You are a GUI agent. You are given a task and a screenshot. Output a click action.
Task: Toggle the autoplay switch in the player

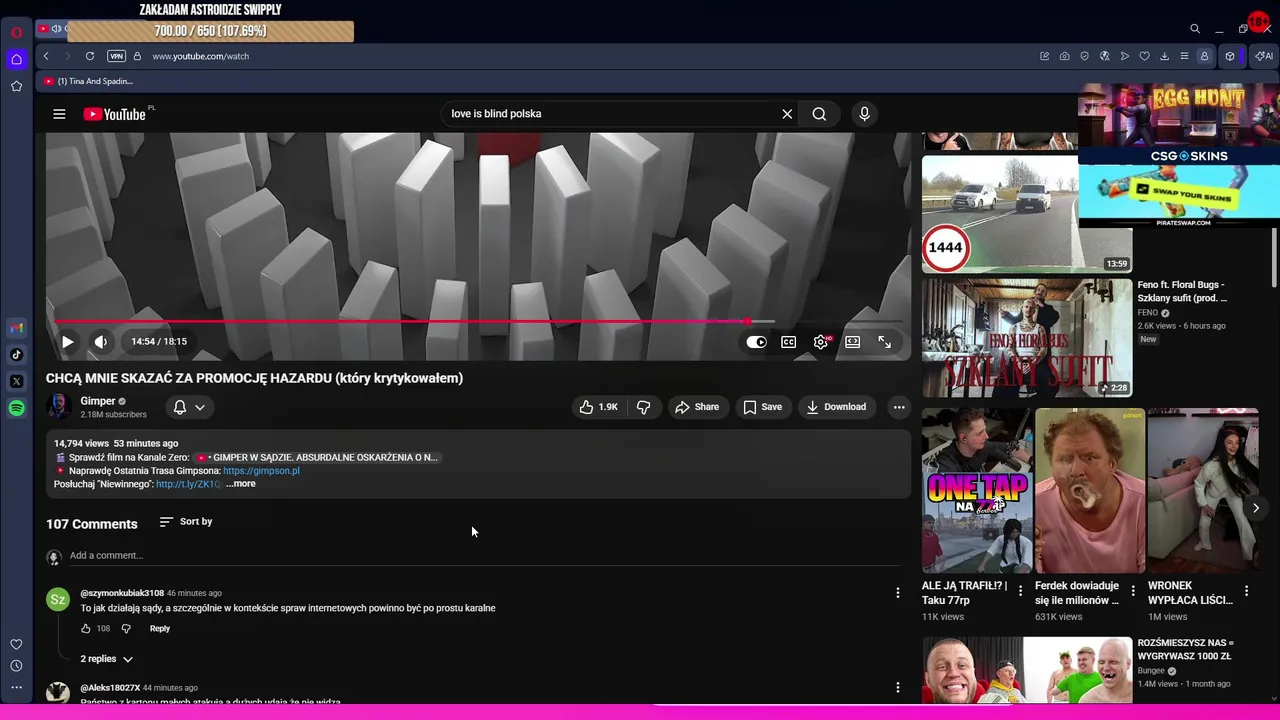click(x=757, y=342)
